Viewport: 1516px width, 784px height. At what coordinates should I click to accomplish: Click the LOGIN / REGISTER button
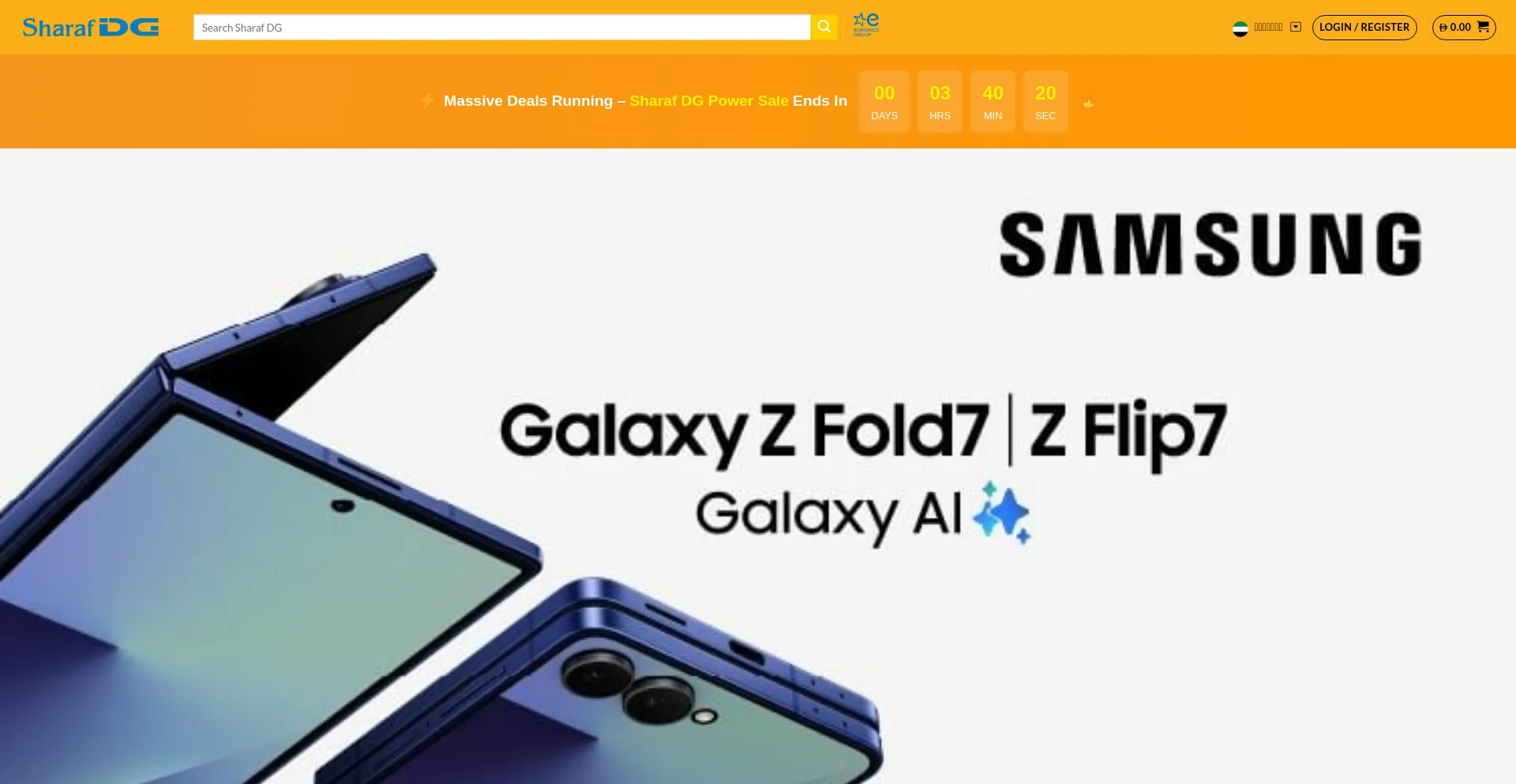[1364, 28]
